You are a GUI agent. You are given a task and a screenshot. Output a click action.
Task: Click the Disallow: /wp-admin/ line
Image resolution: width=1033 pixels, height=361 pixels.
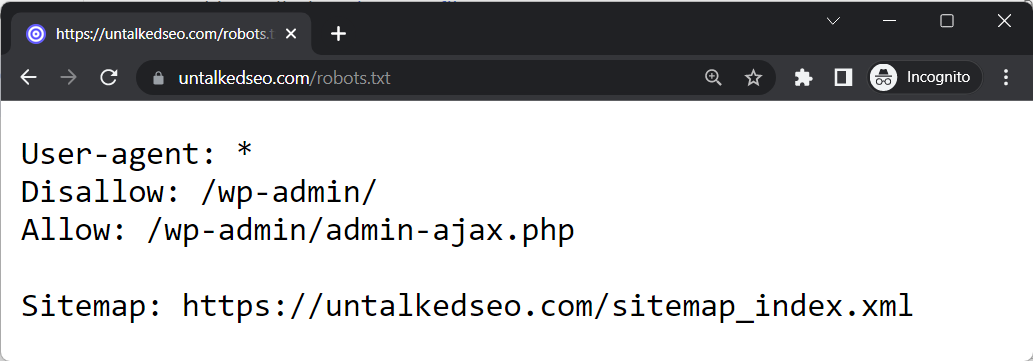[x=199, y=193]
